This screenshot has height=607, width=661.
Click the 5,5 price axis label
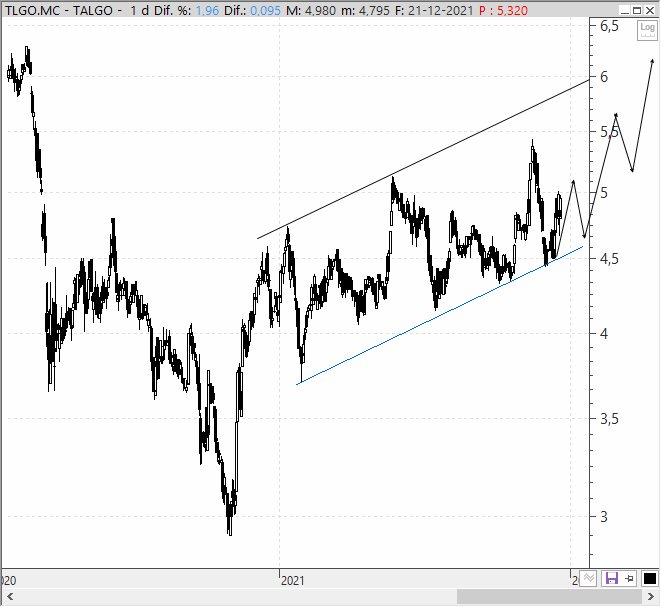[x=609, y=132]
